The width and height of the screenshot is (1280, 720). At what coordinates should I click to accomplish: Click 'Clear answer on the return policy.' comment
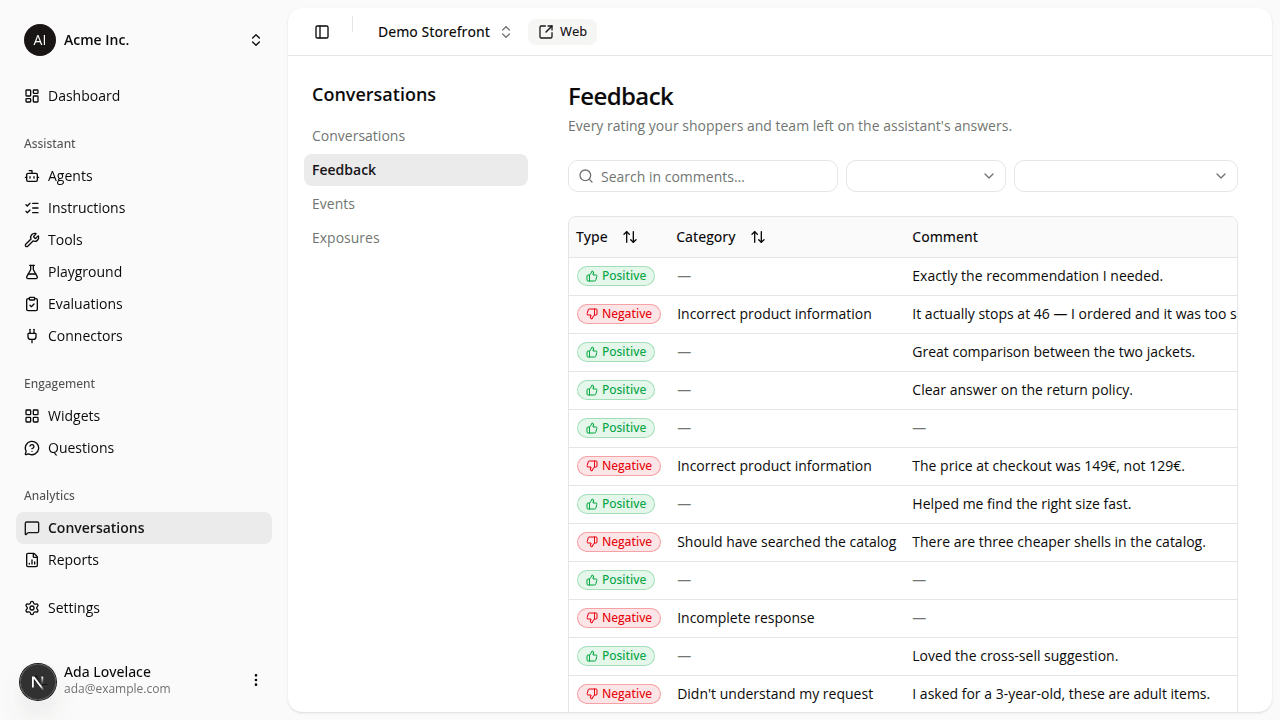1022,390
